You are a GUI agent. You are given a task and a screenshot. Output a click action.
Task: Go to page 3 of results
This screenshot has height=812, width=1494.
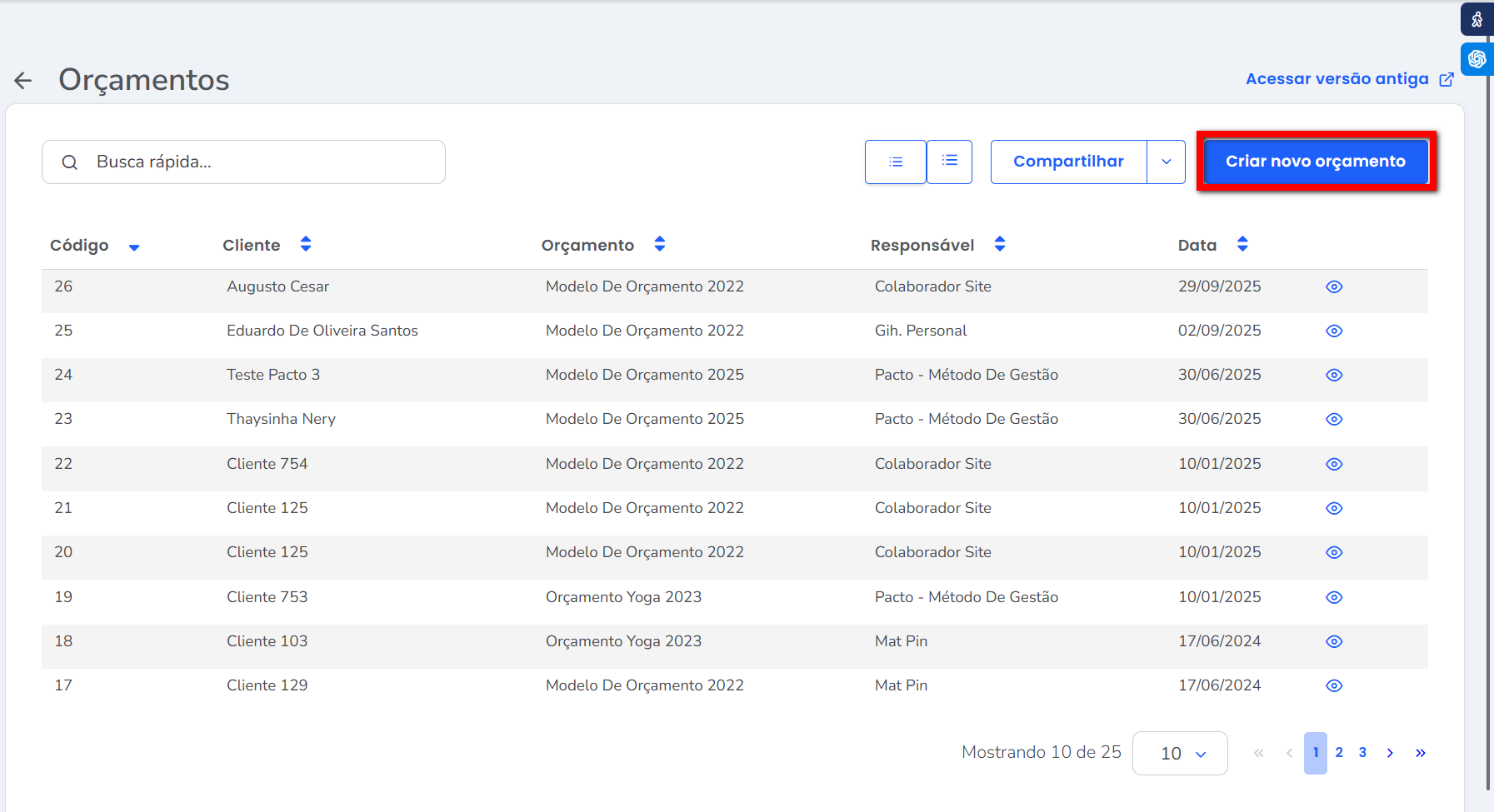coord(1362,752)
